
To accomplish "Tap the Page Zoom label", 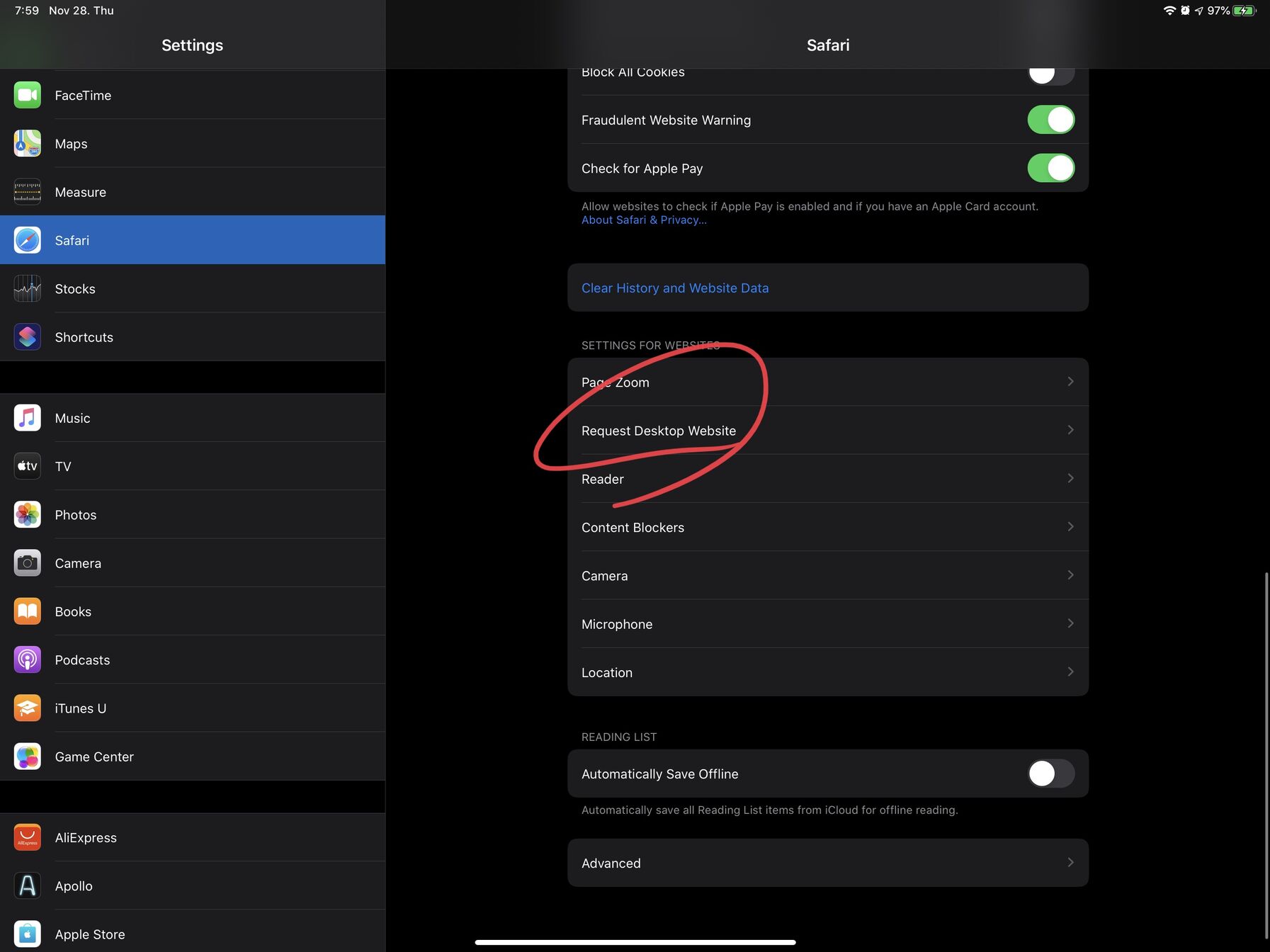I will (x=615, y=382).
